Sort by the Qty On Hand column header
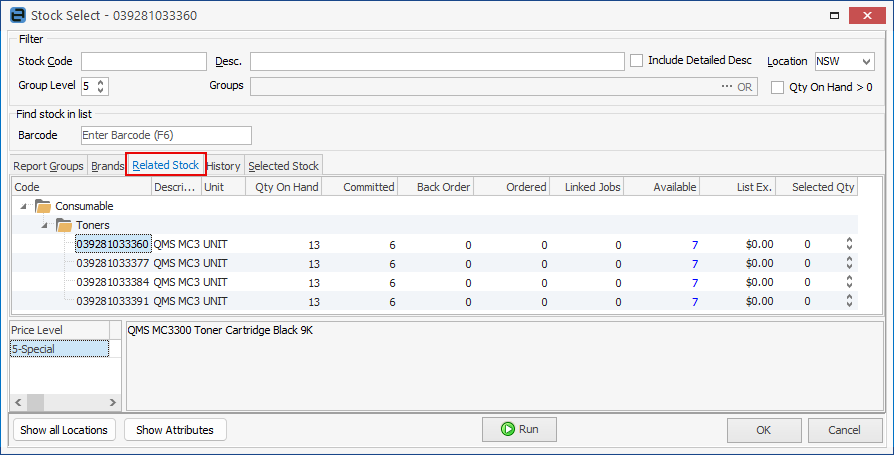The height and width of the screenshot is (455, 894). pyautogui.click(x=284, y=187)
